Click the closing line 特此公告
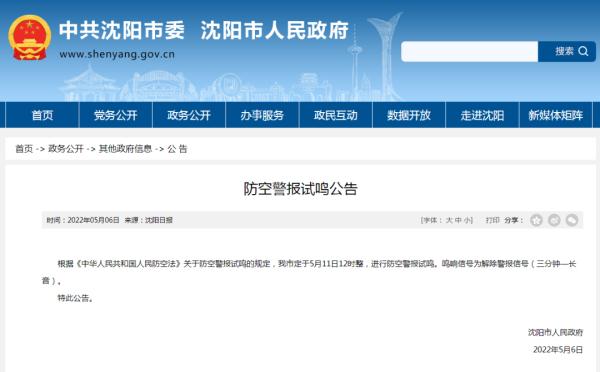Viewport: 600px width, 372px height. coord(75,298)
